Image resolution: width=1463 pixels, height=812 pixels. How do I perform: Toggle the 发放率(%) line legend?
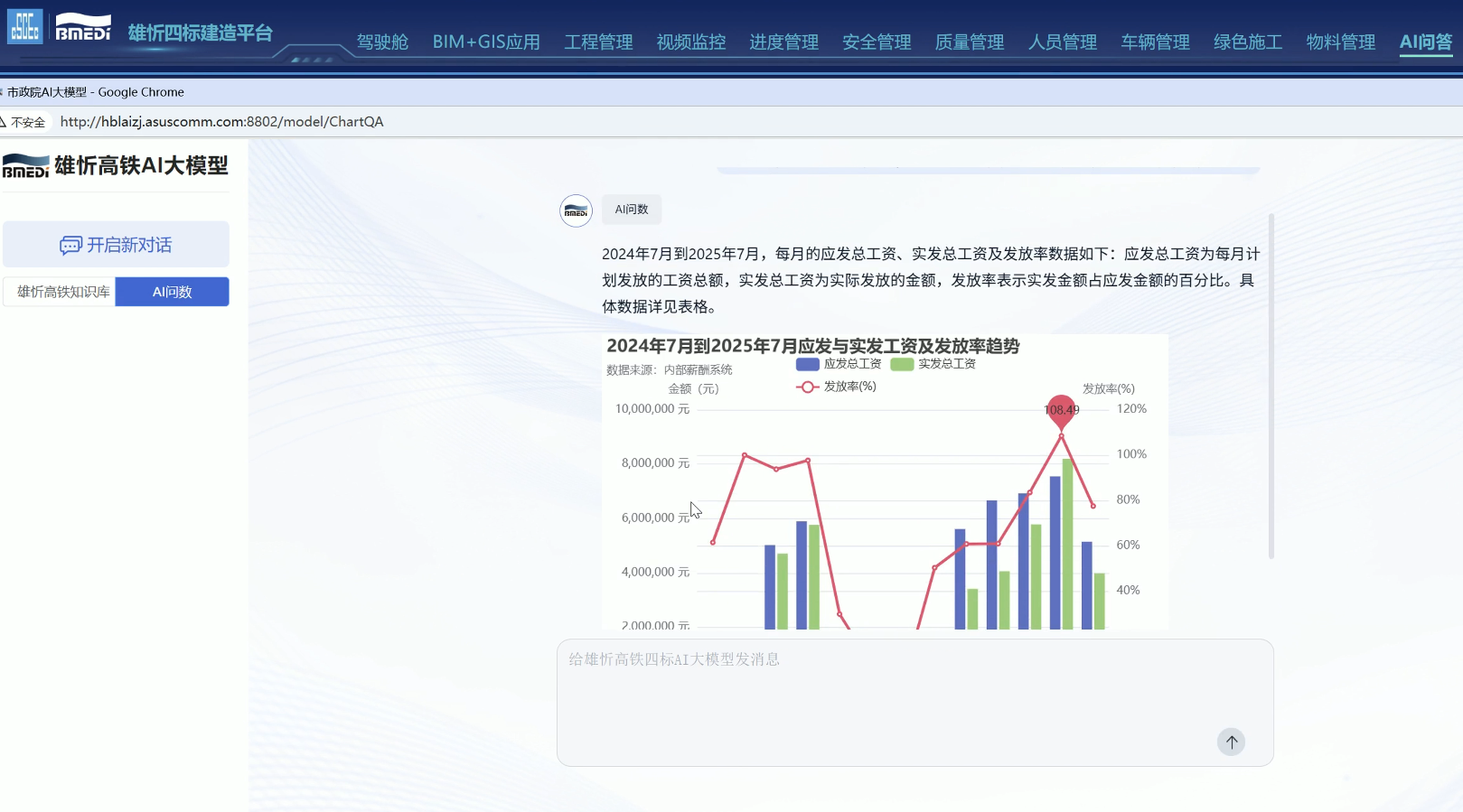(836, 387)
